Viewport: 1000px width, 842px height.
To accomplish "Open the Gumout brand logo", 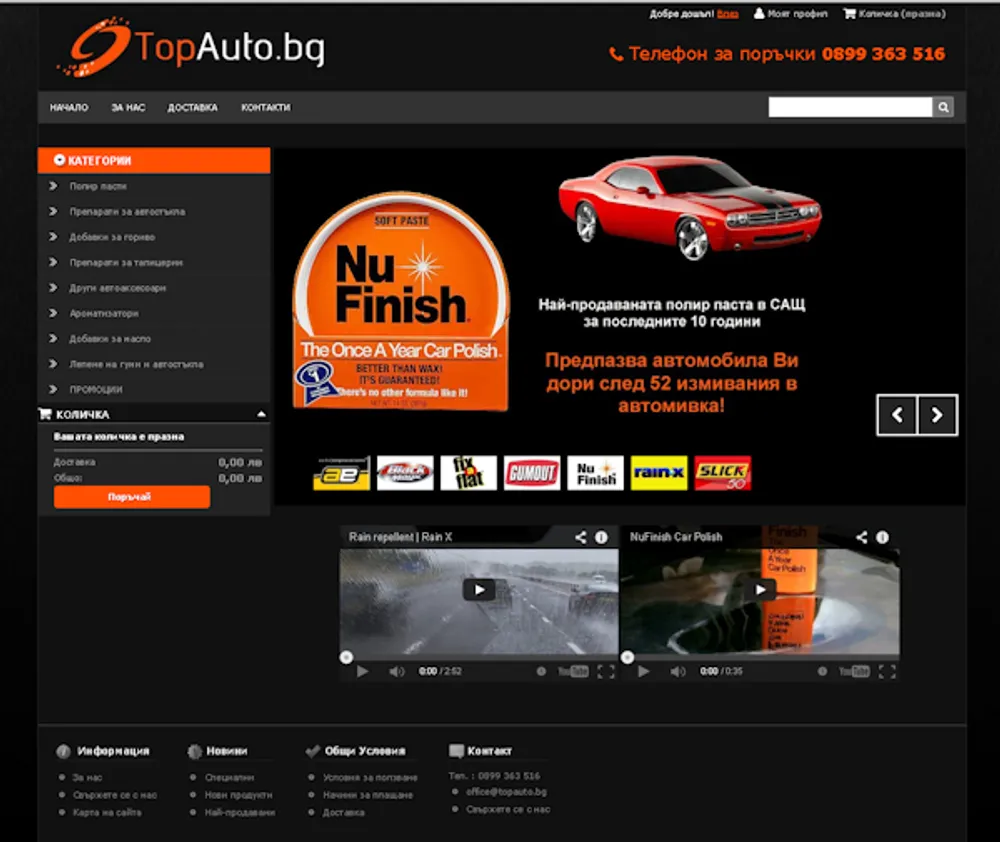I will (x=532, y=473).
